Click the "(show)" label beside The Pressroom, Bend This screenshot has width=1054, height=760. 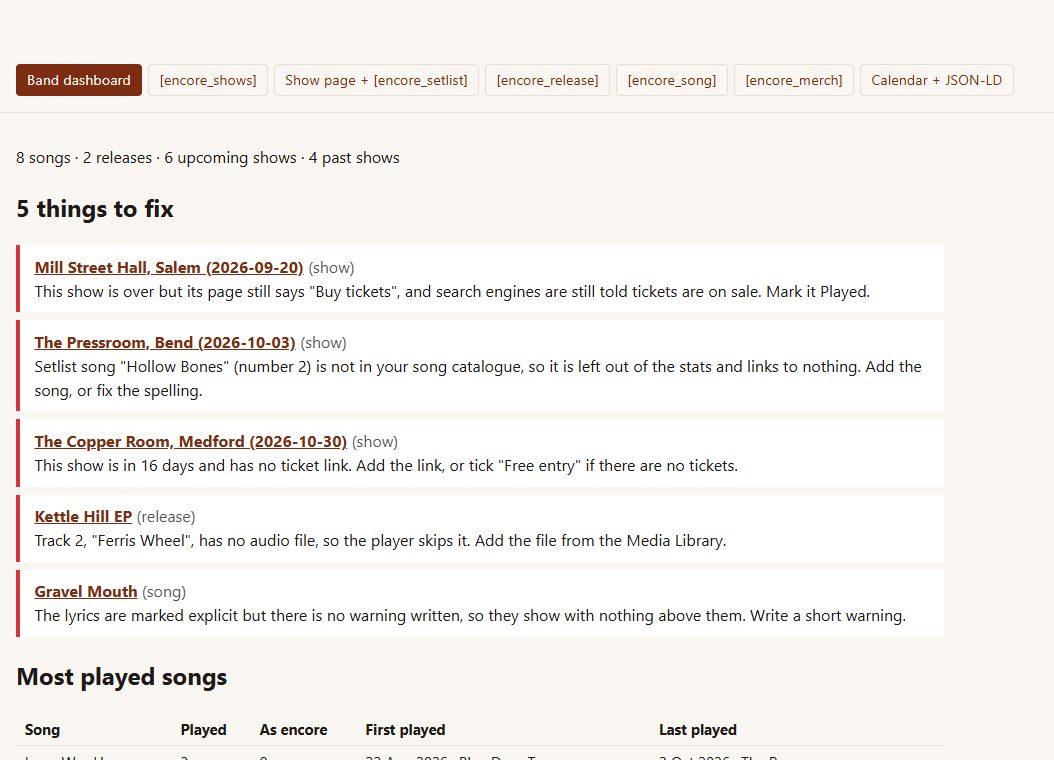coord(323,343)
